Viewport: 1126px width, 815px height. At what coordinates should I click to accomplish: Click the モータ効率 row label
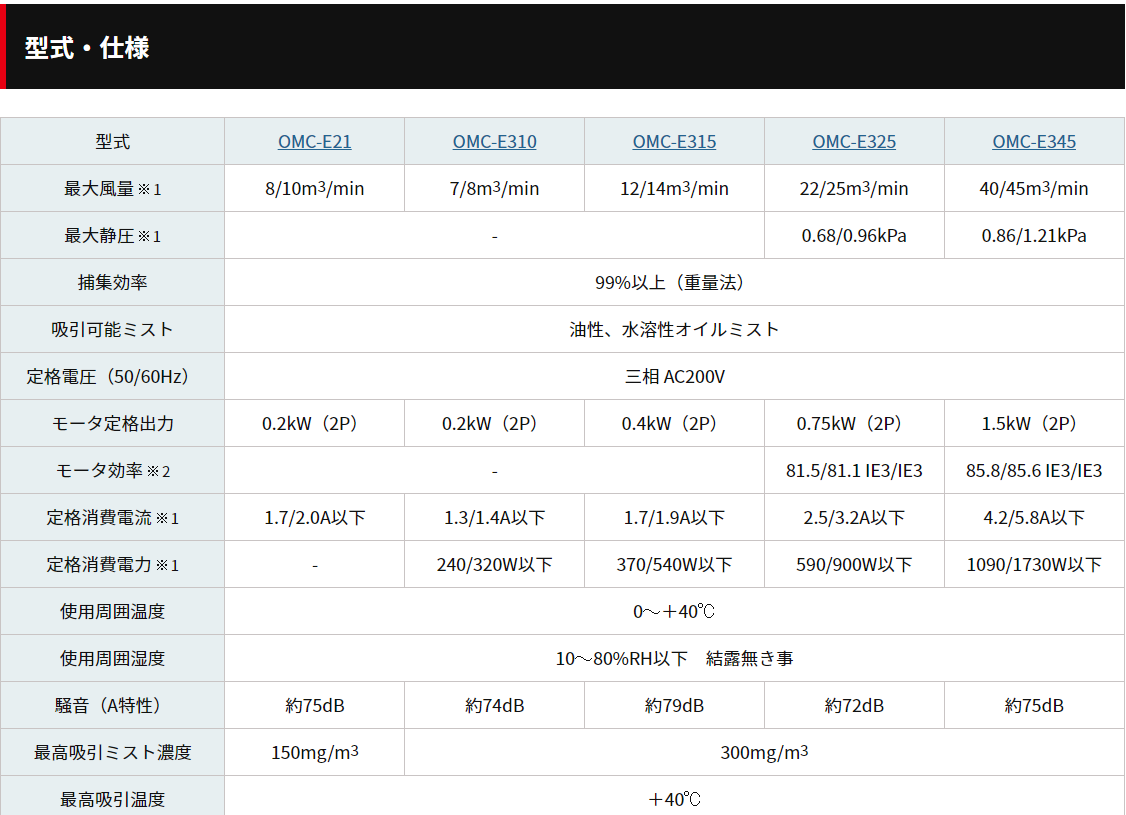[x=113, y=471]
